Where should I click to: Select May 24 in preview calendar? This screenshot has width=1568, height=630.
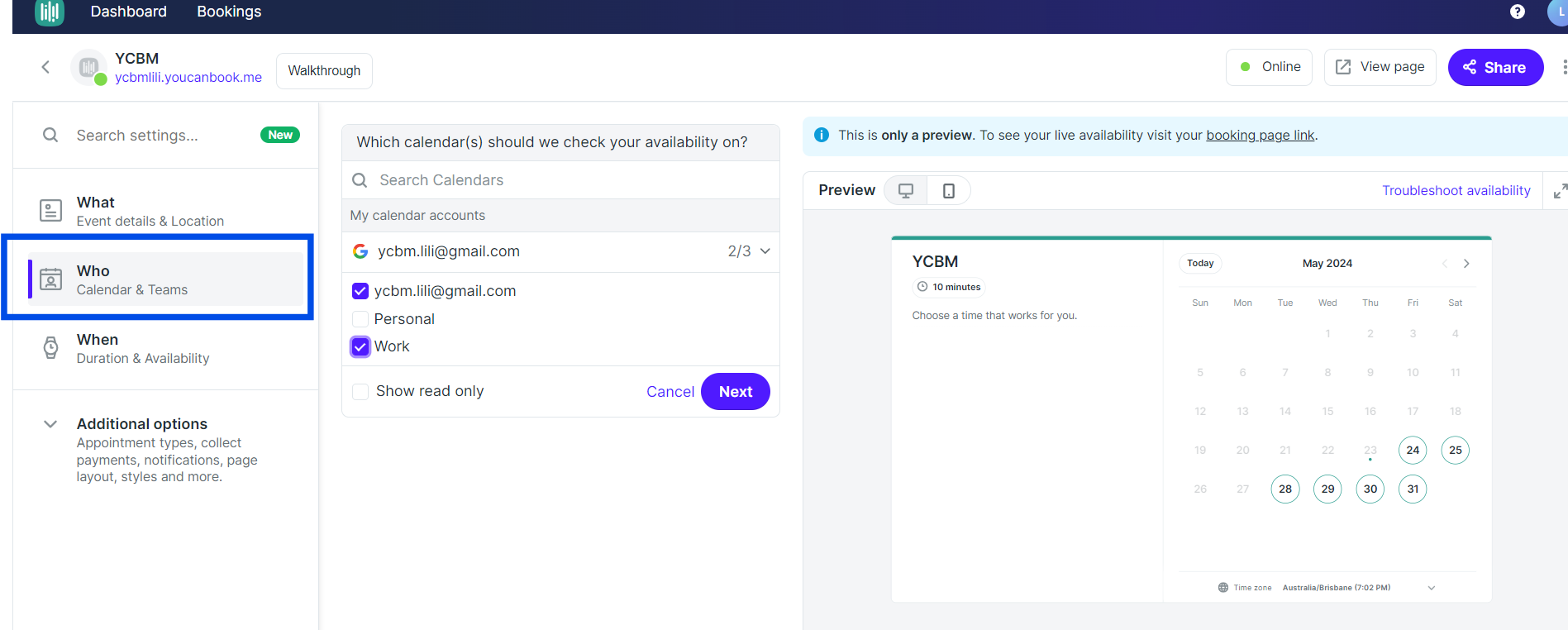click(1413, 451)
